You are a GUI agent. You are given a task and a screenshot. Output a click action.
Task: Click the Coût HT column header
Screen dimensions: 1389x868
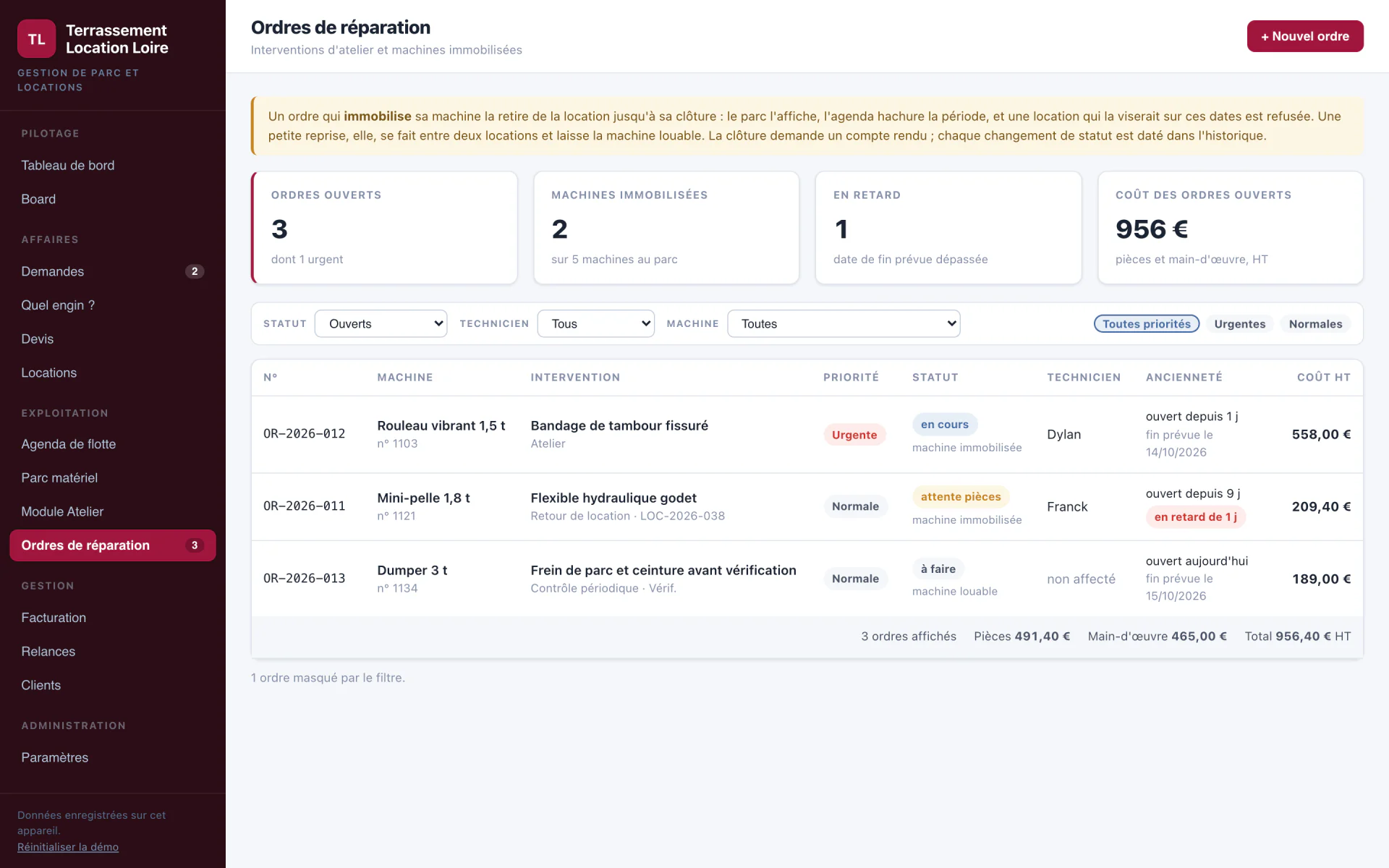pyautogui.click(x=1324, y=377)
